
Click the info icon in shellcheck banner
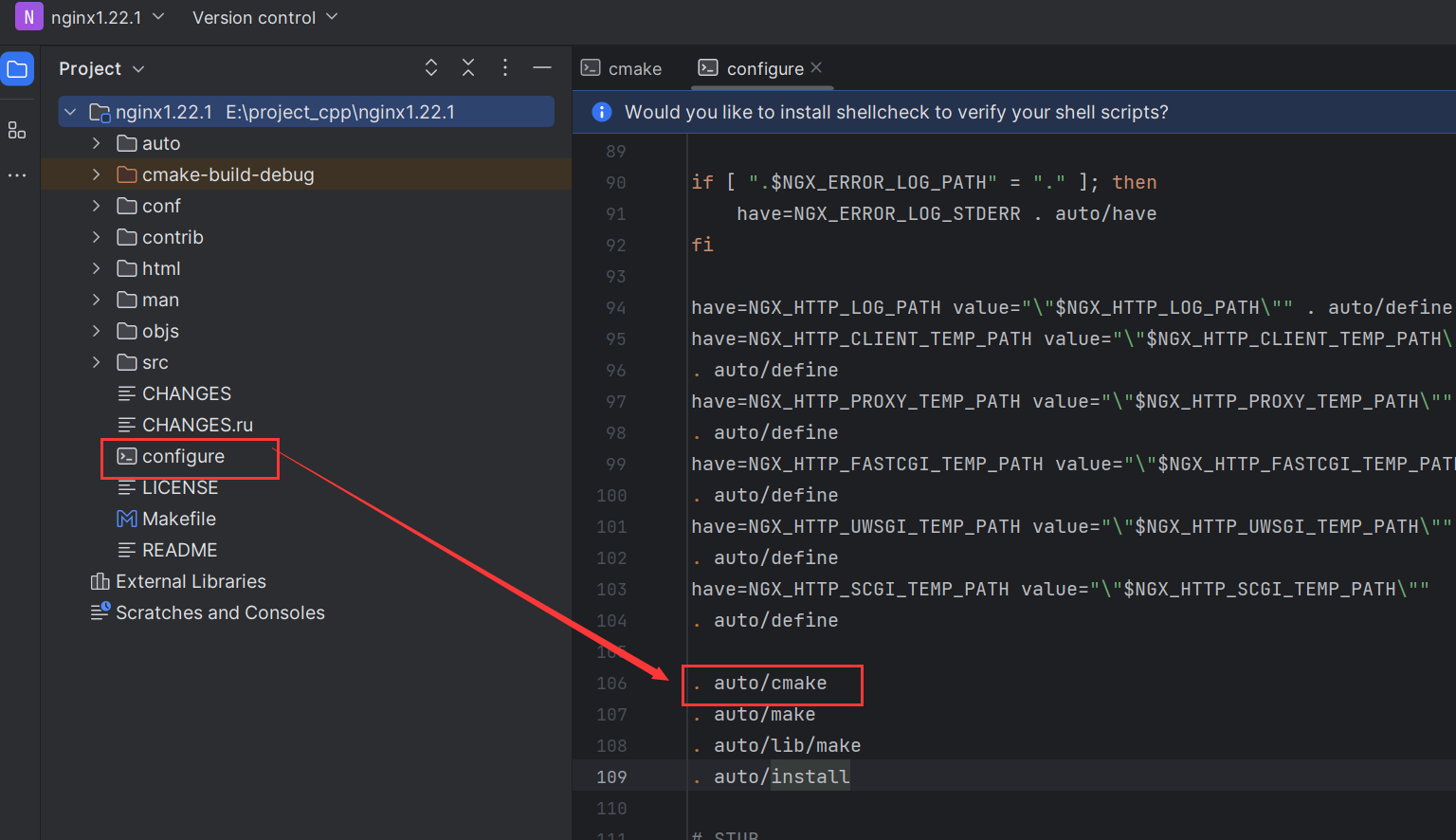(x=601, y=112)
